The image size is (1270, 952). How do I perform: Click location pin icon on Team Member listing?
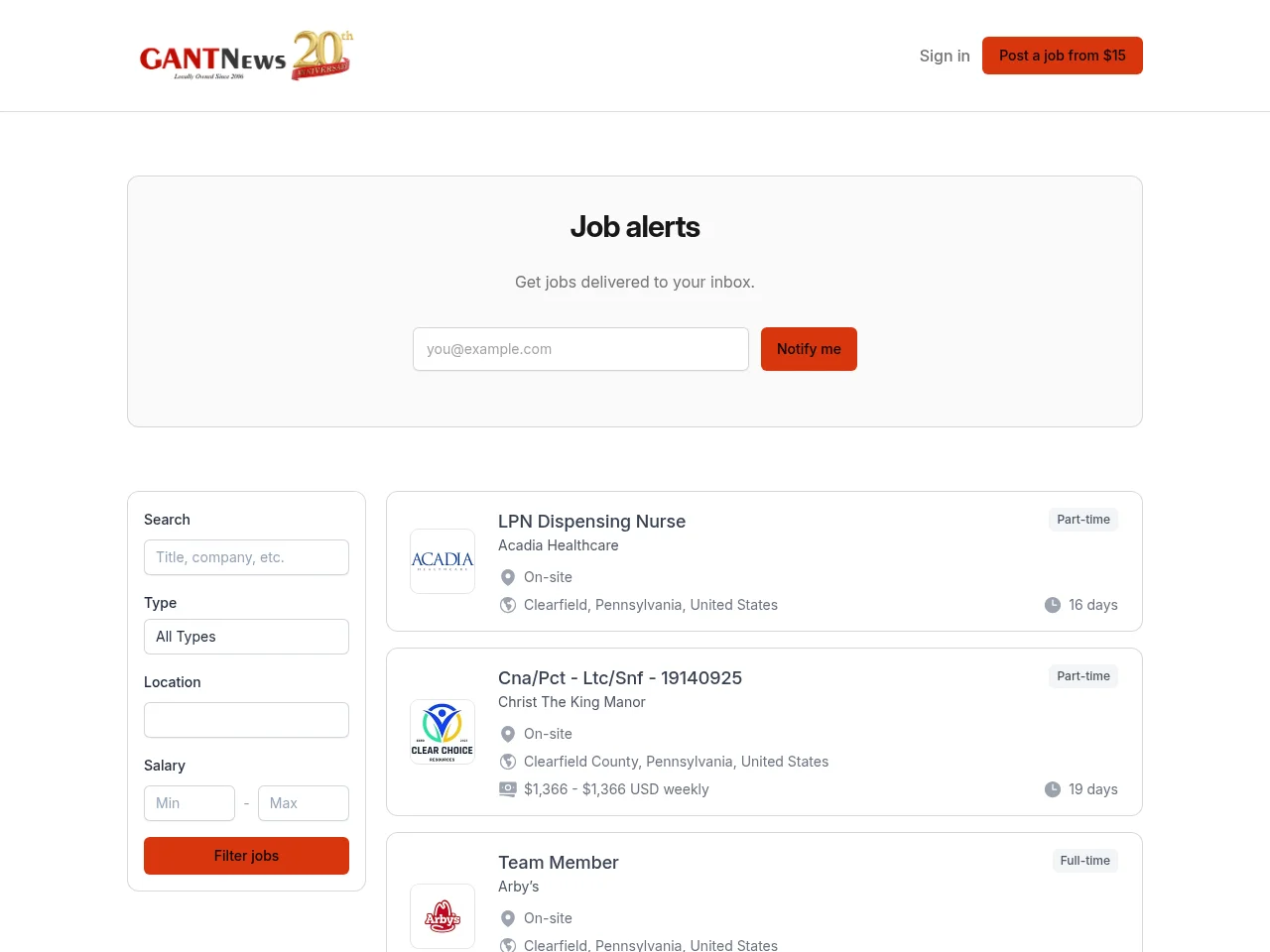tap(508, 918)
